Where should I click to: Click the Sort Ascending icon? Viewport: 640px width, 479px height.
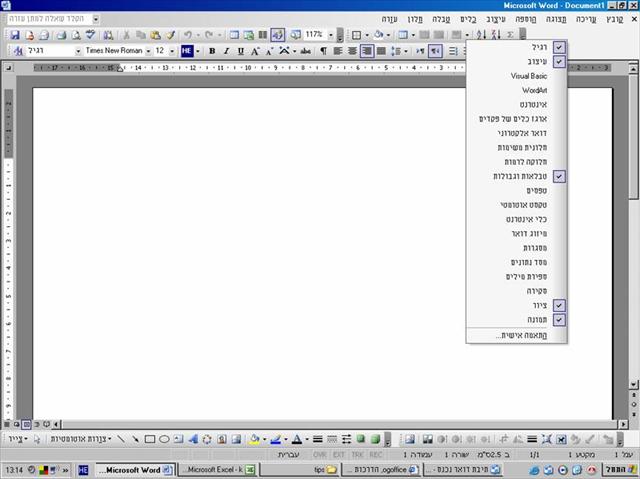(x=482, y=35)
